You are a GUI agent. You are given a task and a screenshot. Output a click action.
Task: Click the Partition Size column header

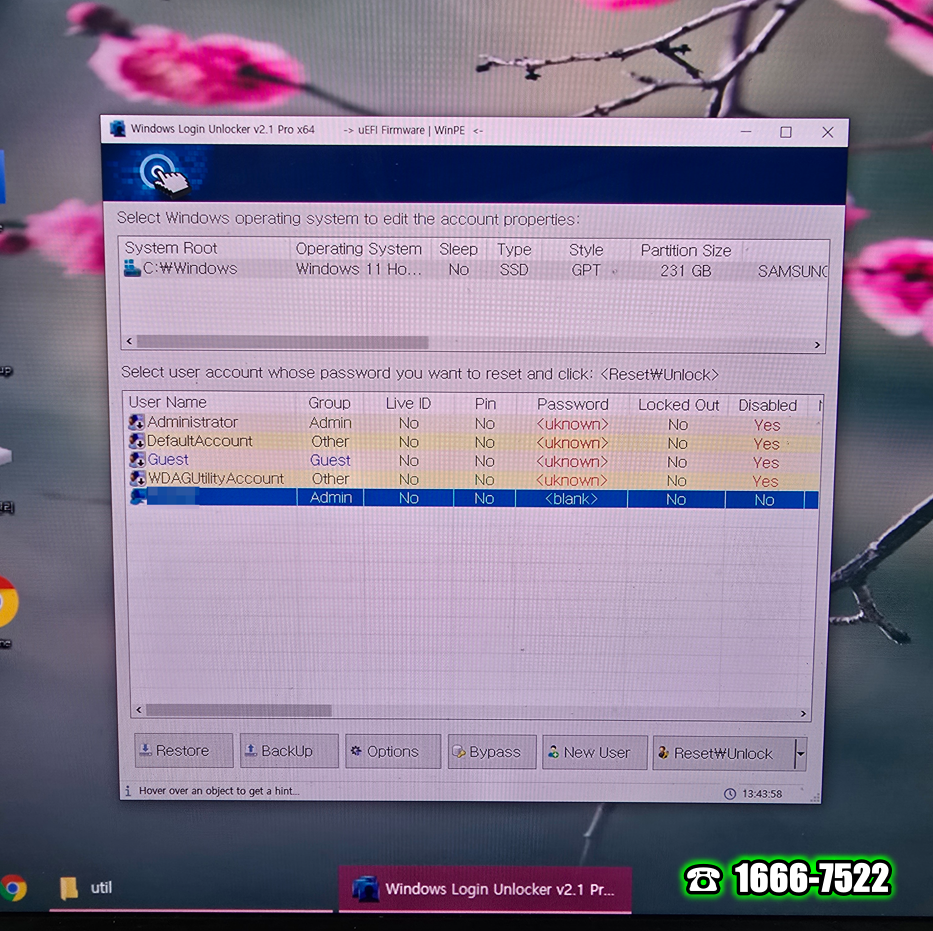685,250
